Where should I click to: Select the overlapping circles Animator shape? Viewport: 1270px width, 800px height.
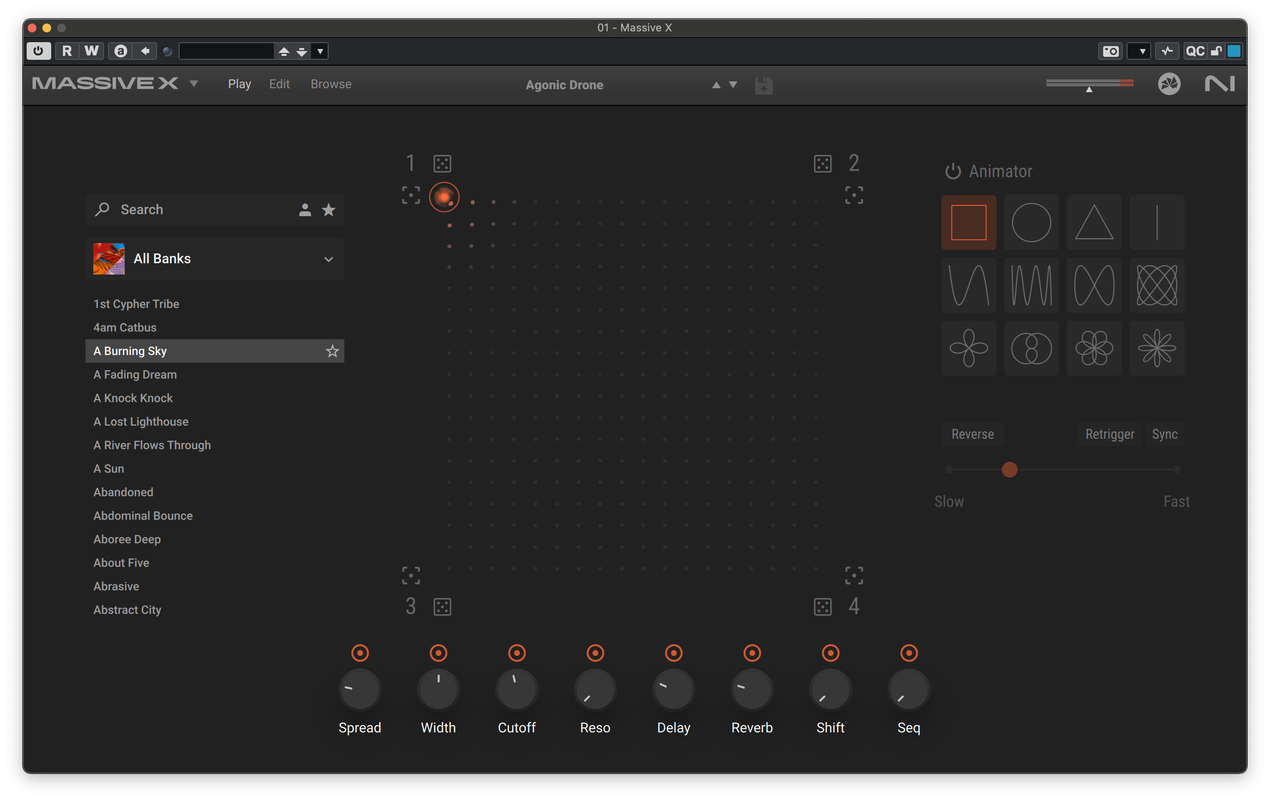click(1031, 348)
